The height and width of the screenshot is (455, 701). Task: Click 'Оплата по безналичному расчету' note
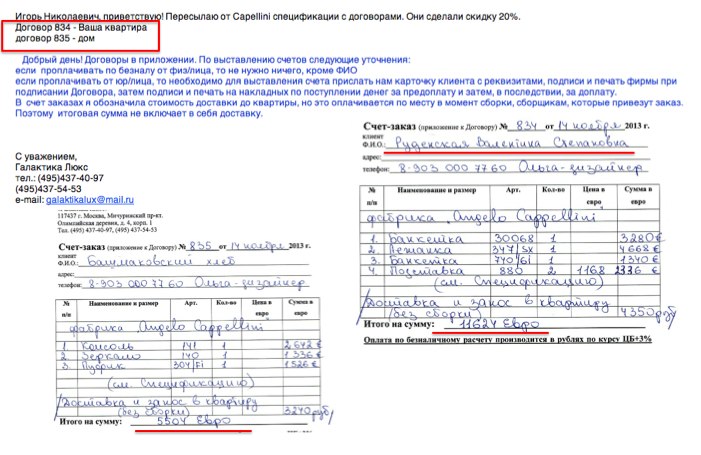click(507, 340)
